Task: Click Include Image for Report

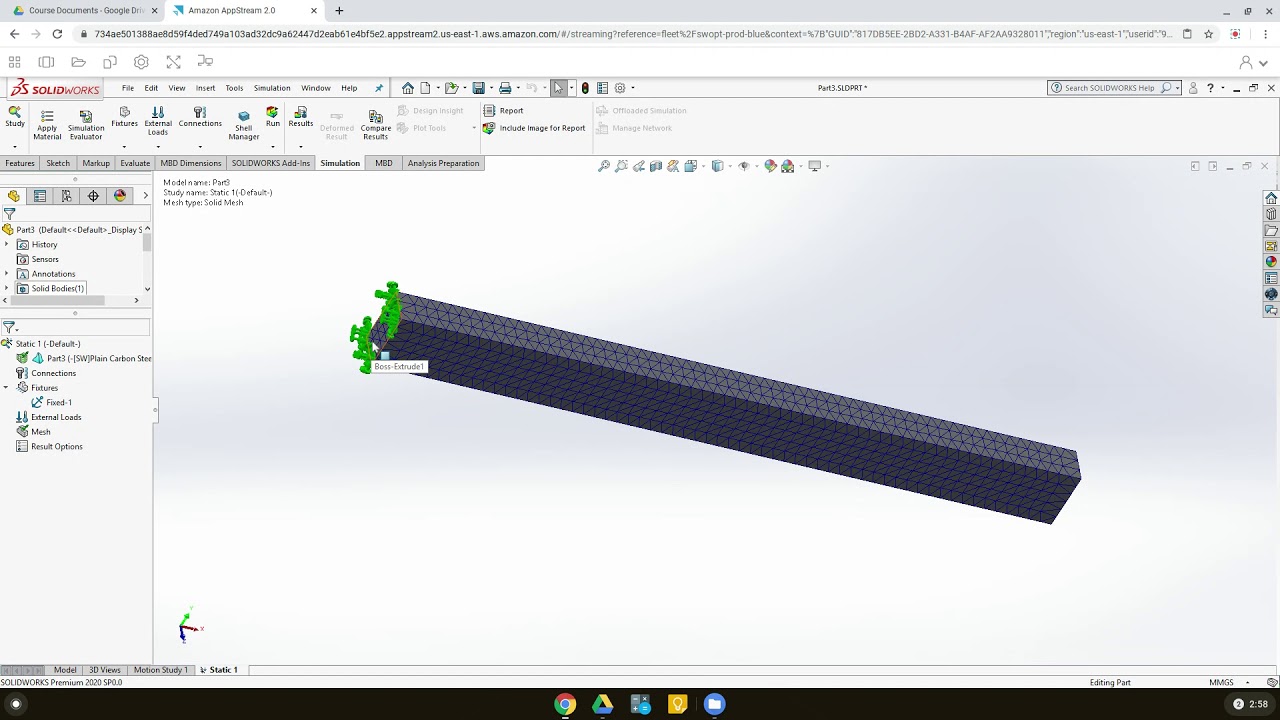Action: click(534, 128)
